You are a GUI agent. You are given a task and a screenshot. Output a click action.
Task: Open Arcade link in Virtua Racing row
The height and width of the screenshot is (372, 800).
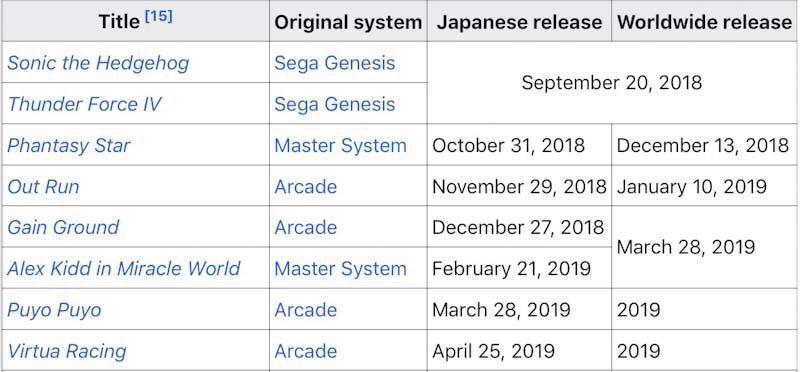tap(306, 351)
